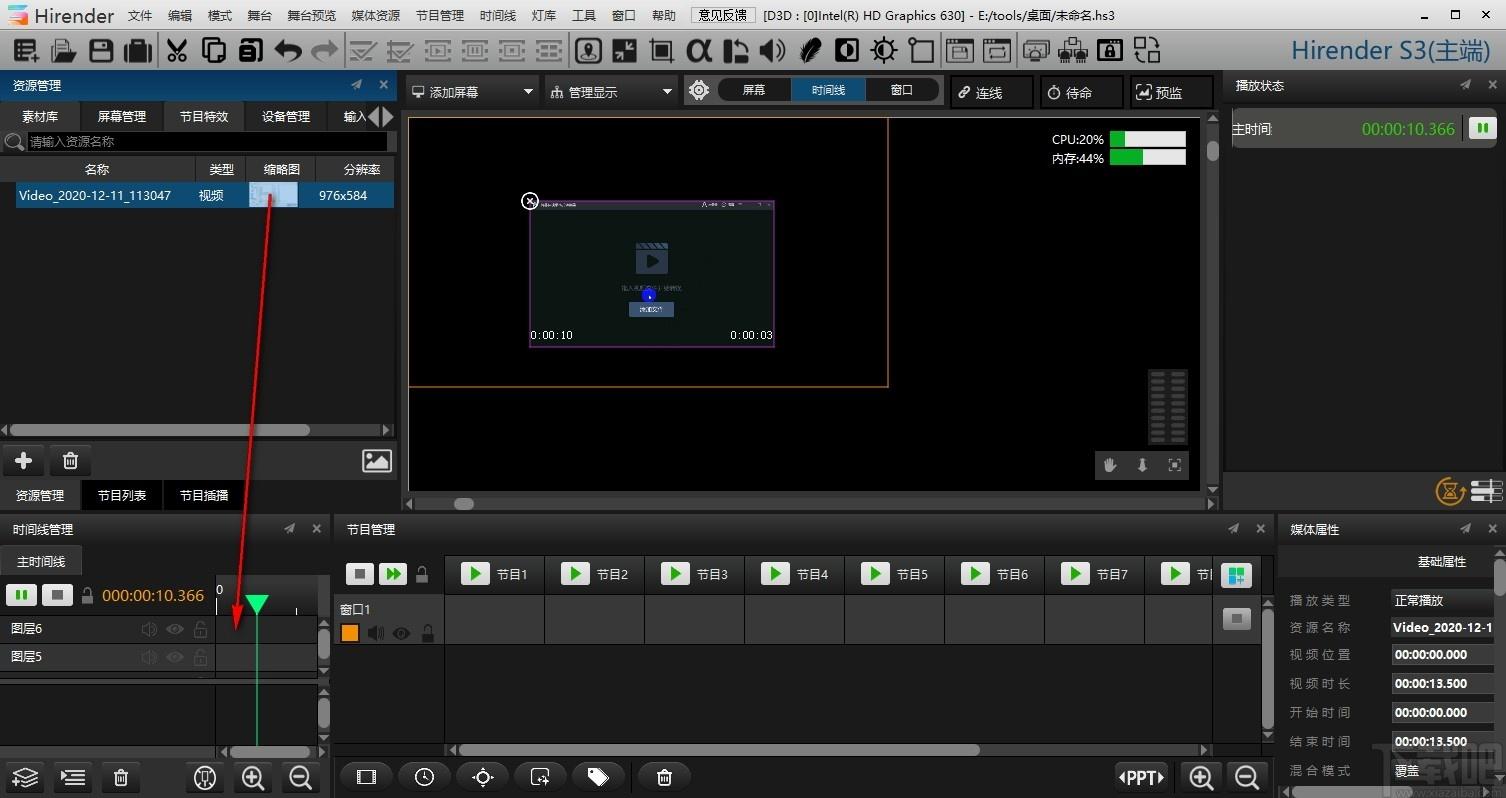Click the map location pin toolbar icon

click(589, 50)
